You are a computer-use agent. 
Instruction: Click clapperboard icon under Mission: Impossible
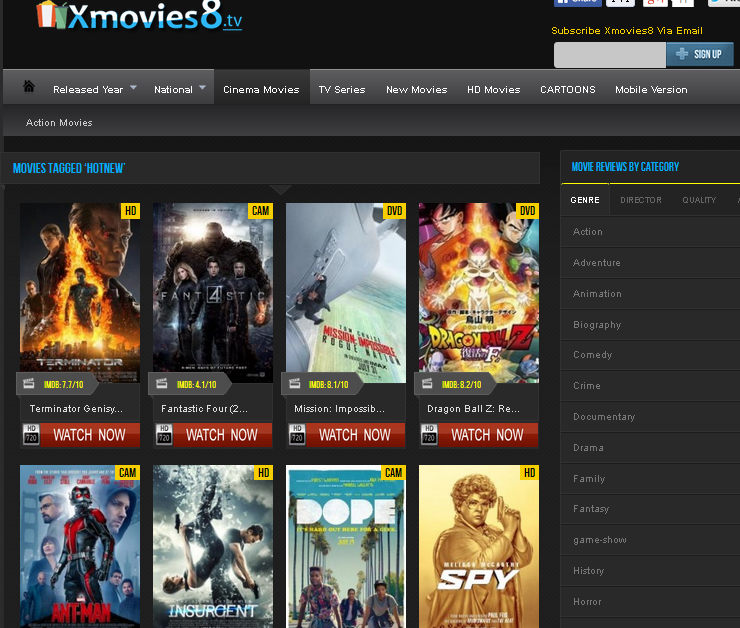click(x=295, y=384)
